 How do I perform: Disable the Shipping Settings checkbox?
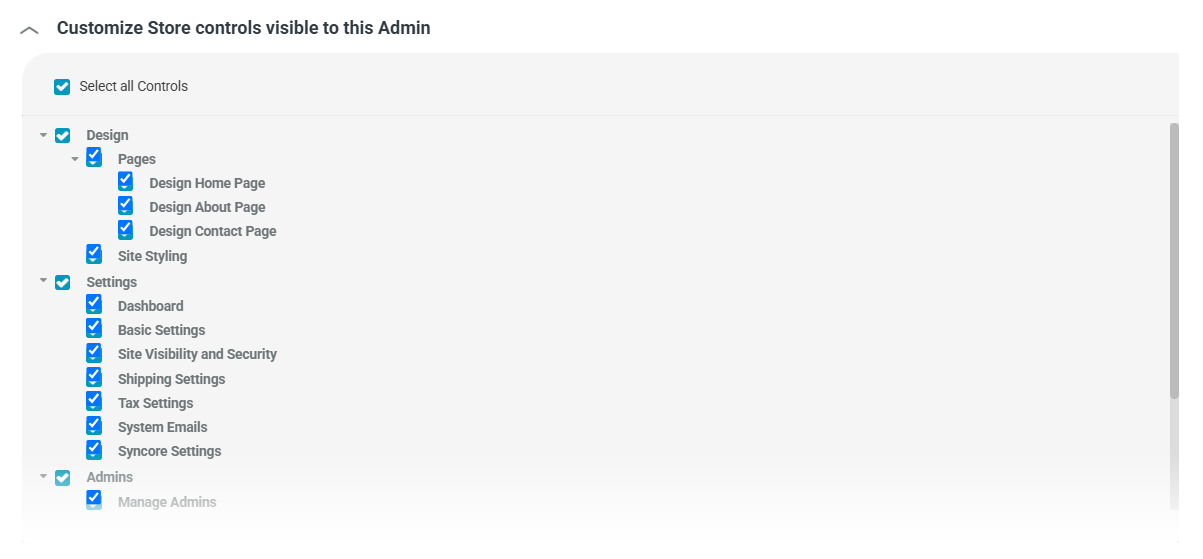[94, 378]
